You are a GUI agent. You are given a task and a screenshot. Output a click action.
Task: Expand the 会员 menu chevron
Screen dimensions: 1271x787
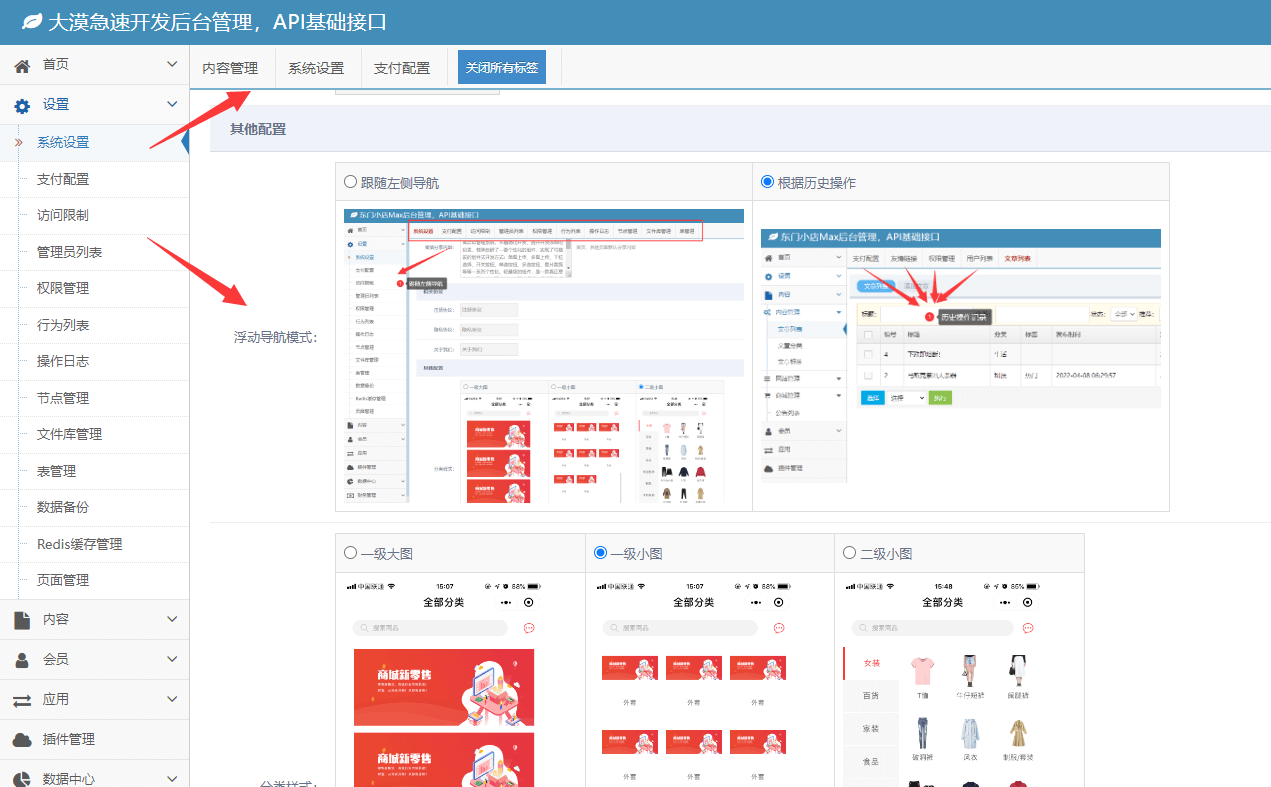coord(172,660)
